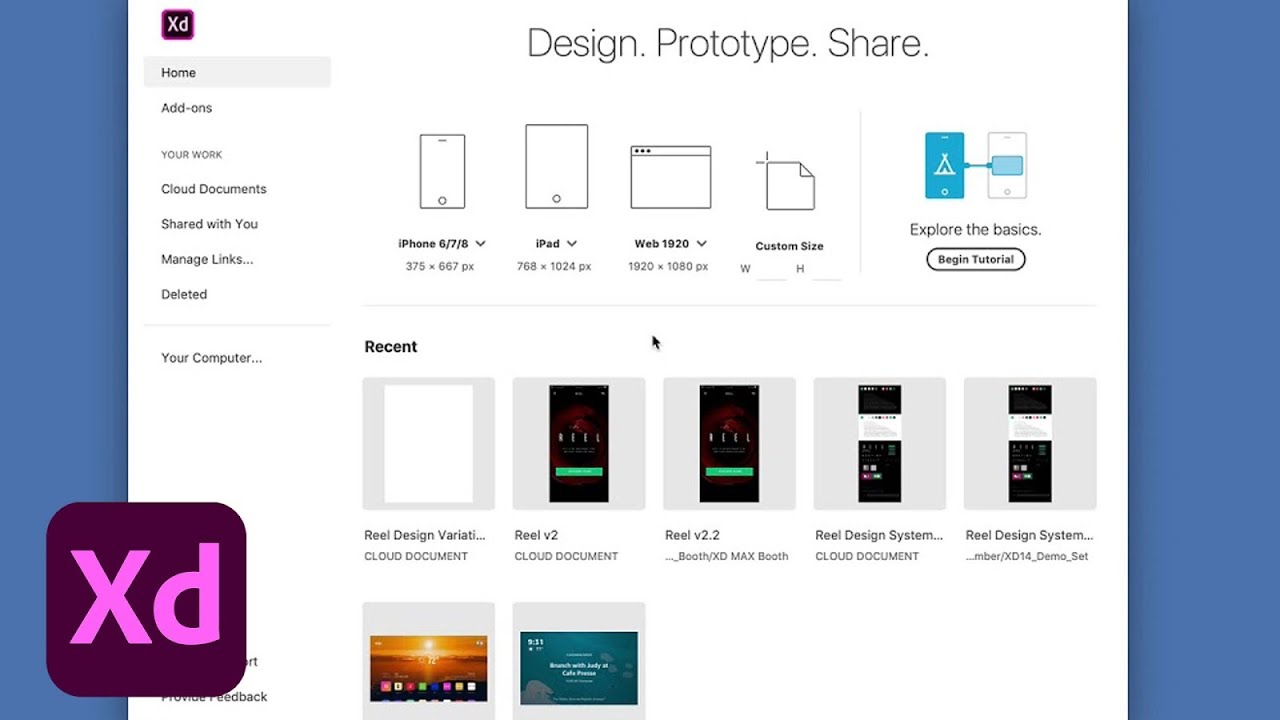Click the custom width W field
Viewport: 1280px width, 720px height.
pos(772,269)
